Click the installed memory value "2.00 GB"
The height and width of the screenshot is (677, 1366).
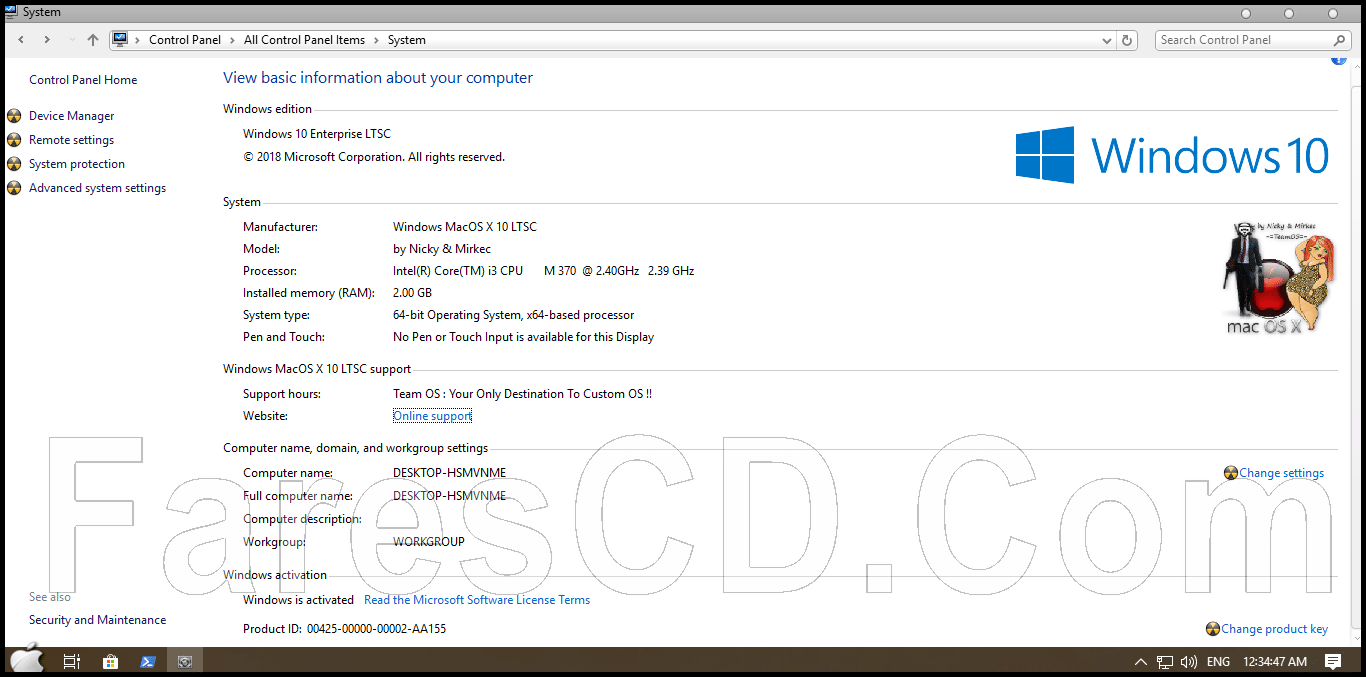coord(412,293)
